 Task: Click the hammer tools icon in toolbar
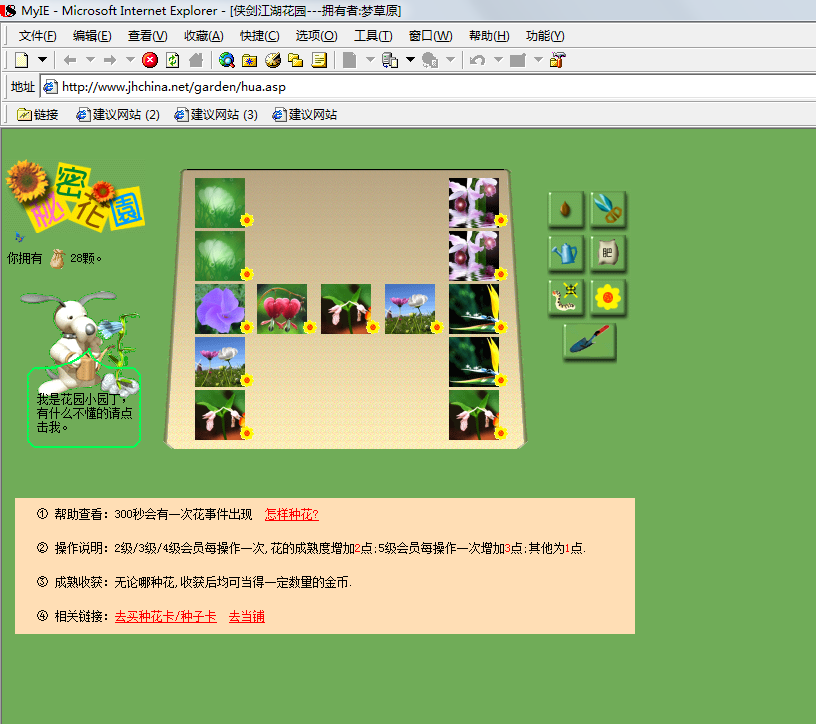[557, 60]
